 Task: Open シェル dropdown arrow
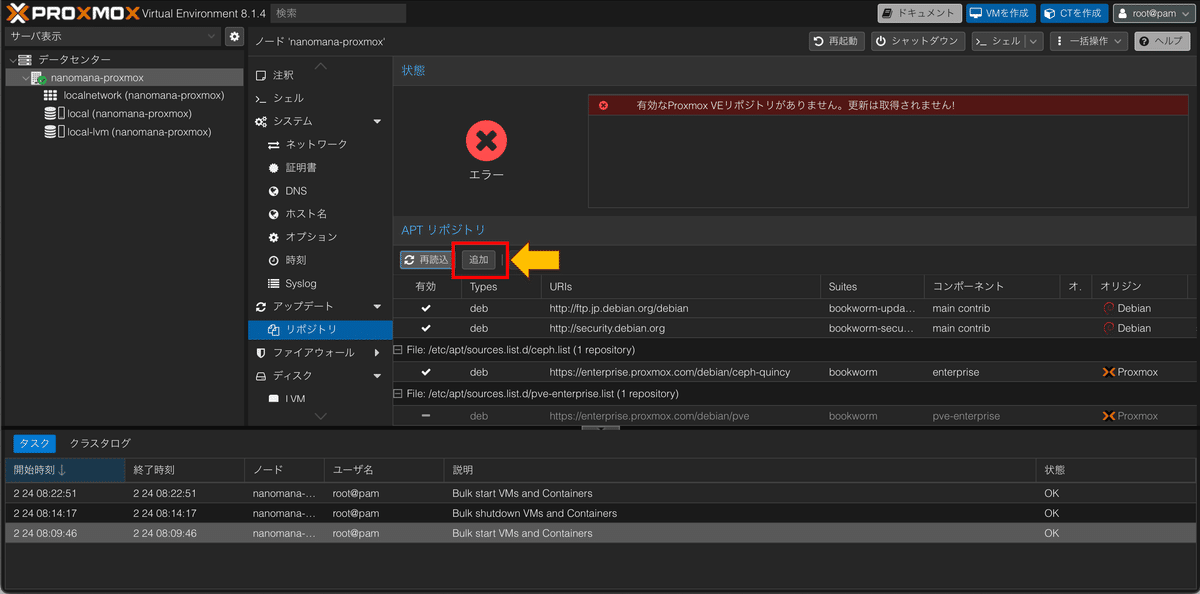pos(1033,41)
